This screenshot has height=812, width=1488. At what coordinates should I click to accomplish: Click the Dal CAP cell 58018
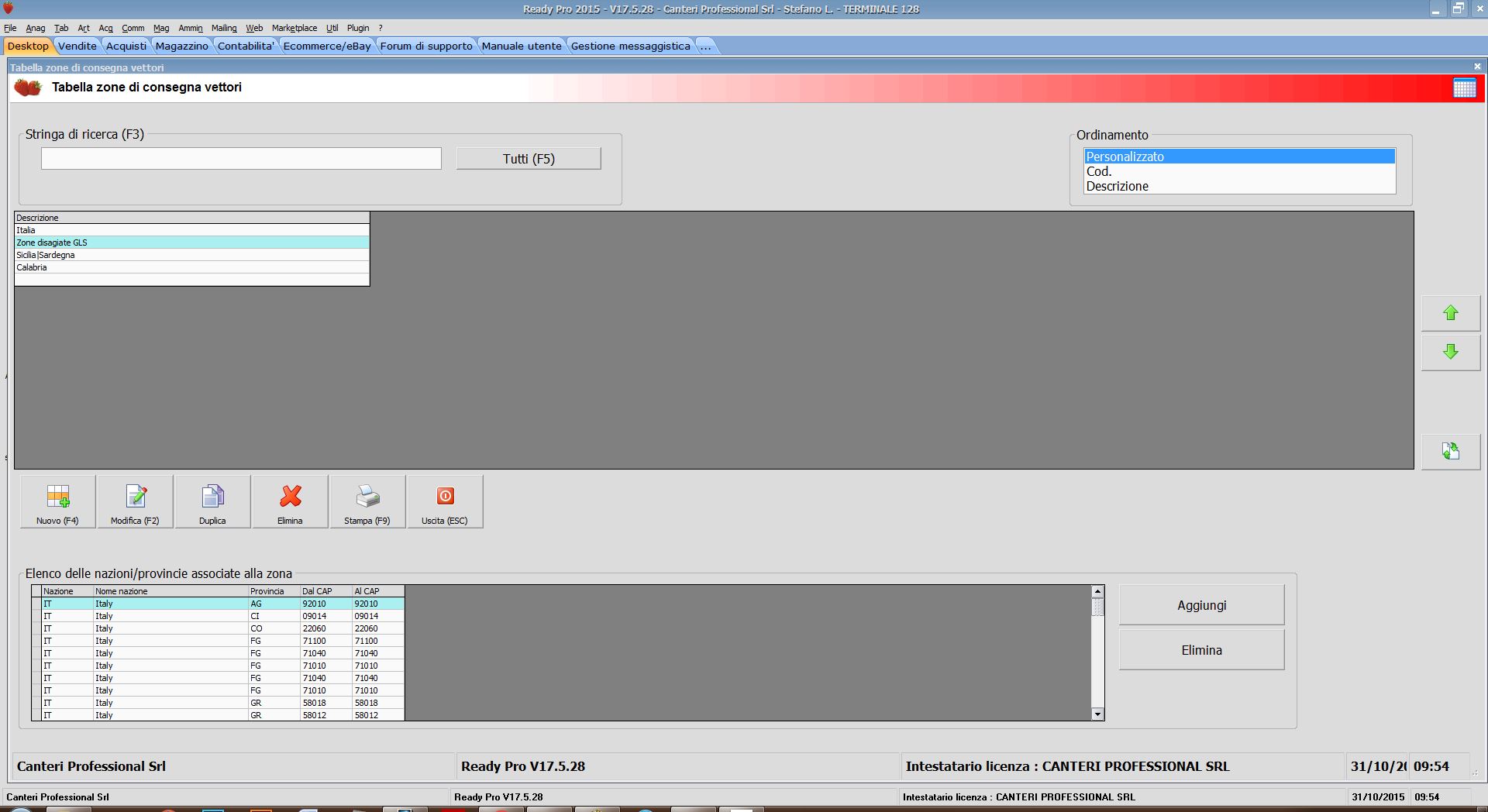tap(326, 703)
